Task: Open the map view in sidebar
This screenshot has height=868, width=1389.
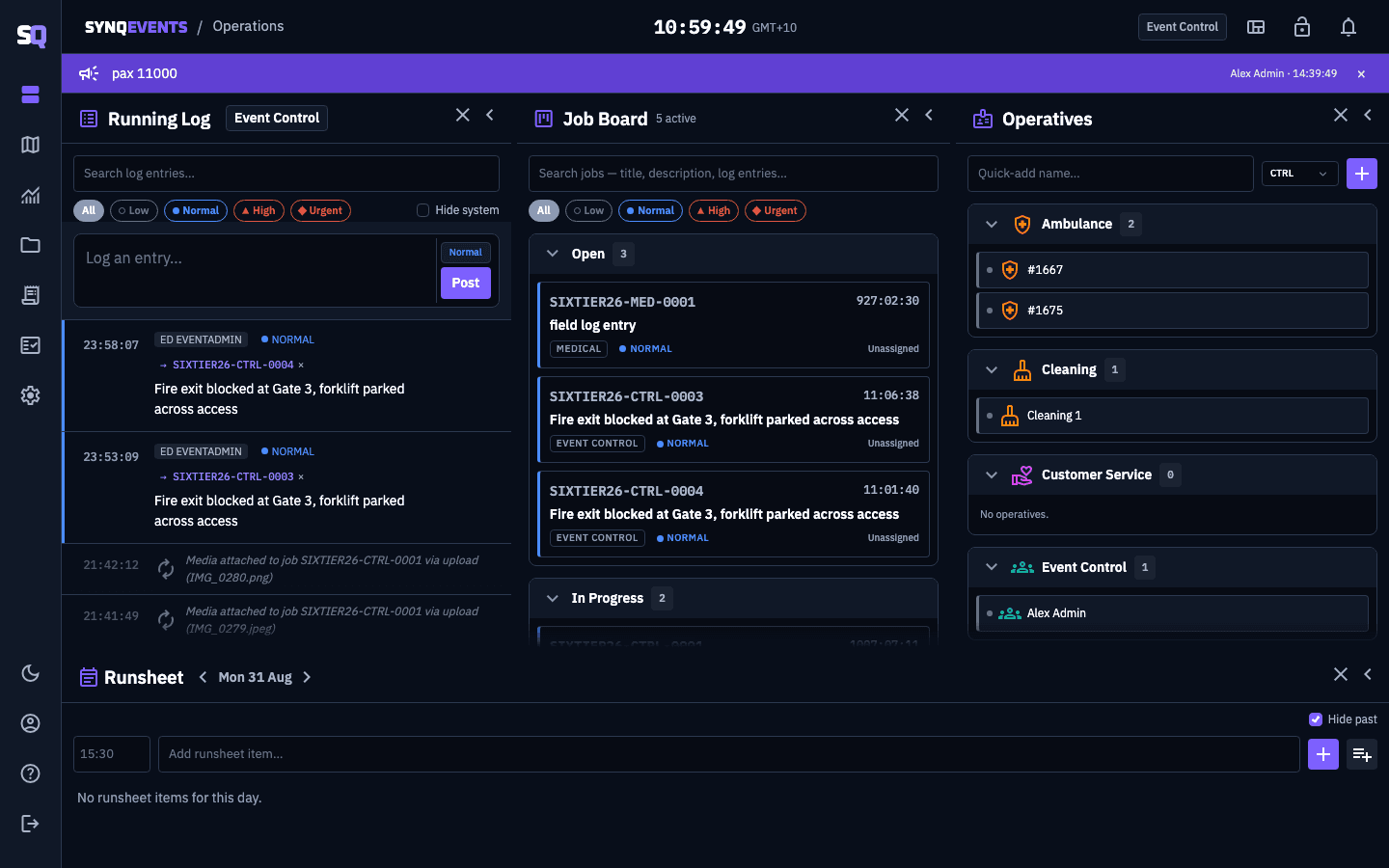Action: coord(30,145)
